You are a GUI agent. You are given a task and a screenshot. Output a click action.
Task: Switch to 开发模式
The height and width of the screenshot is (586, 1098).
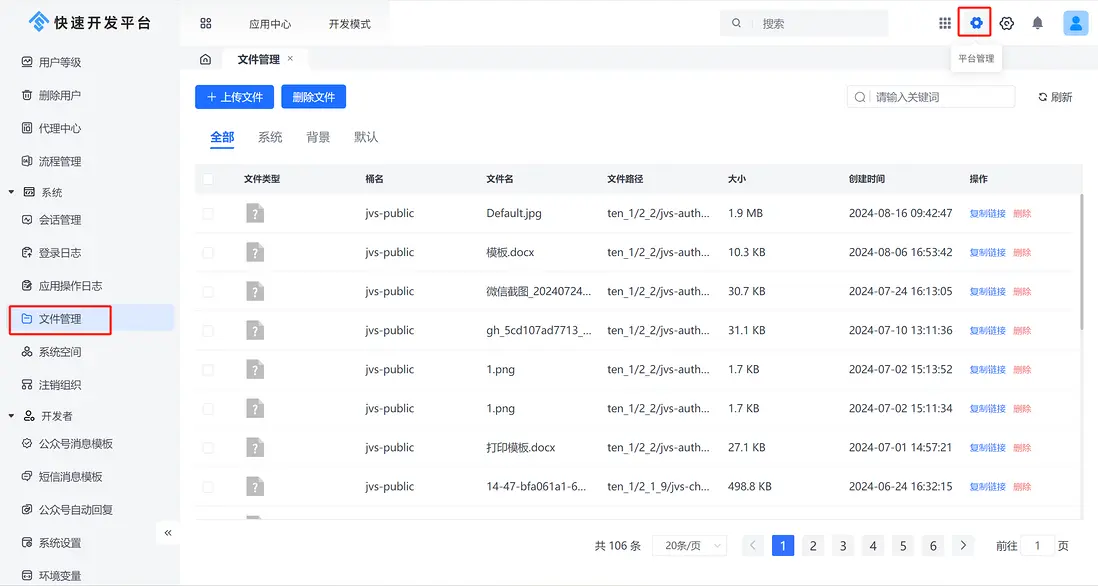(349, 24)
